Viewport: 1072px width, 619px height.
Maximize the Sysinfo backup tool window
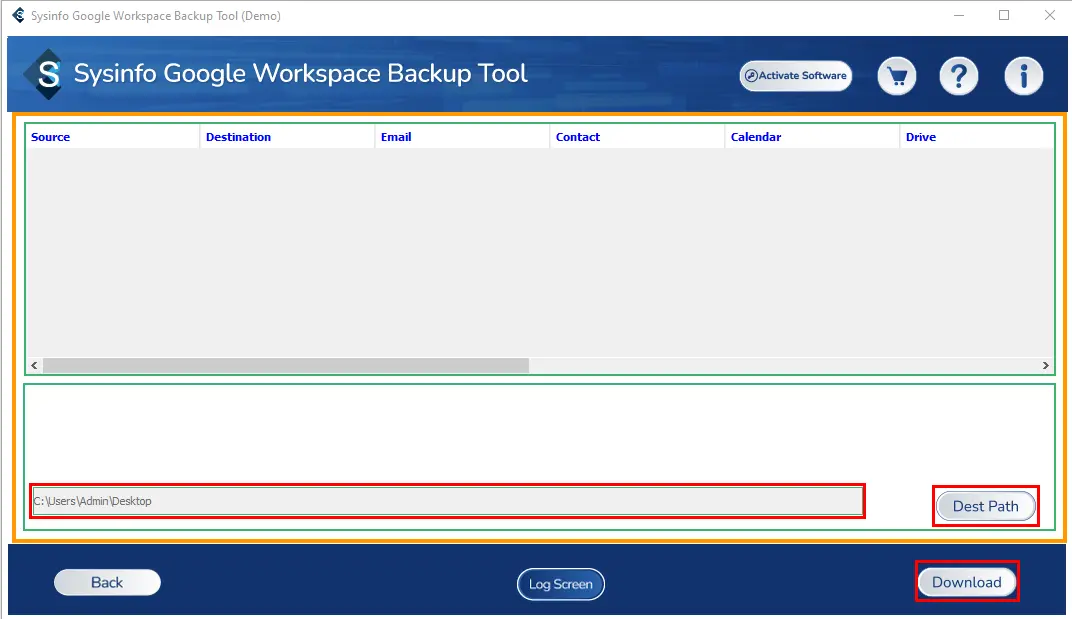pos(1004,15)
